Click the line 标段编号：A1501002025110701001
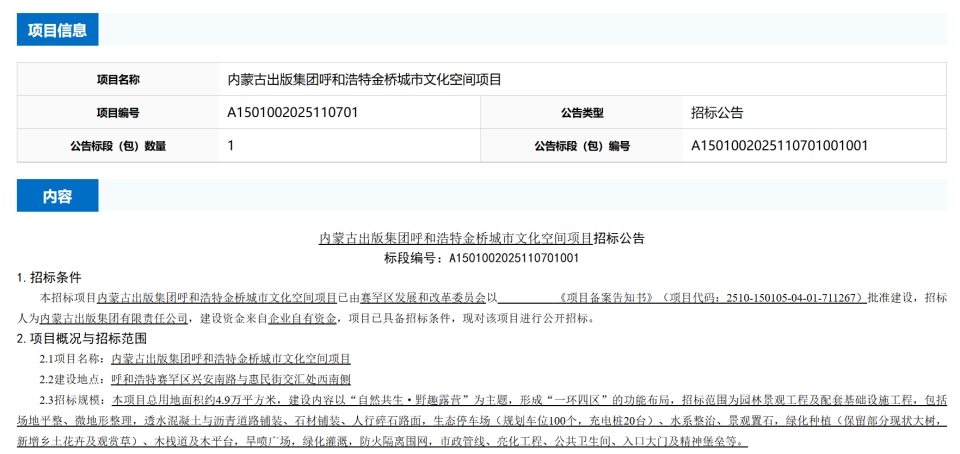 [481, 258]
